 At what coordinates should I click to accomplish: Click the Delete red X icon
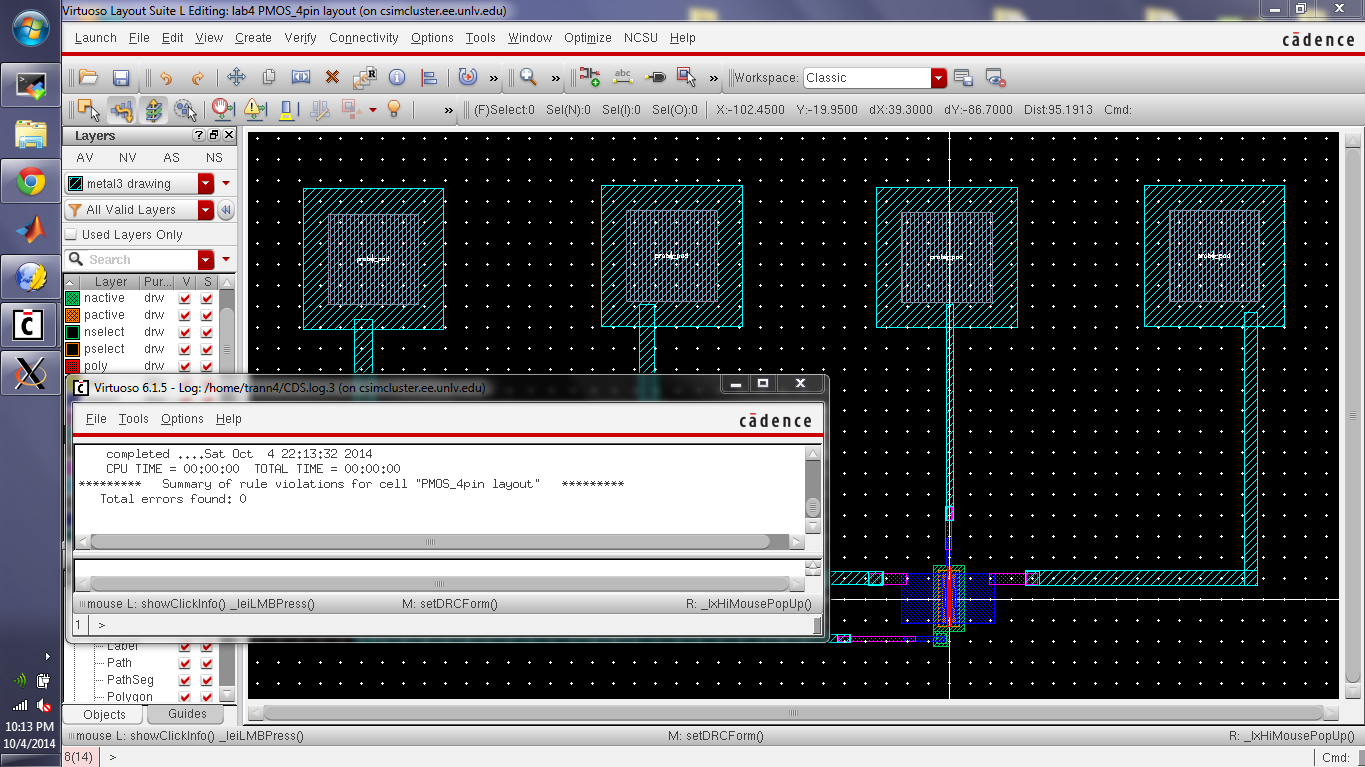pyautogui.click(x=333, y=77)
